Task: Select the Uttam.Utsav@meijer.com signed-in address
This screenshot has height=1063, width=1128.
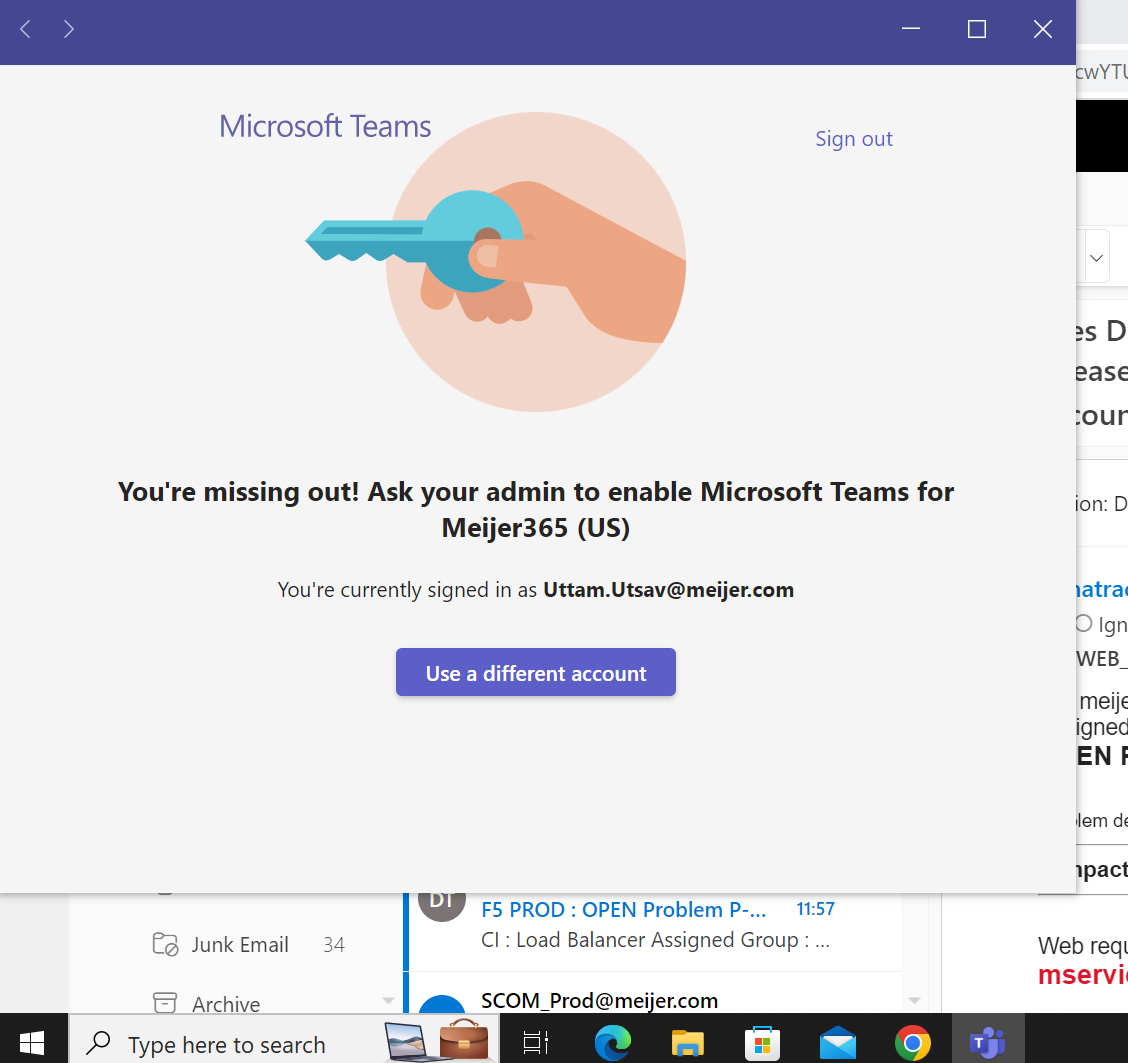Action: [668, 590]
